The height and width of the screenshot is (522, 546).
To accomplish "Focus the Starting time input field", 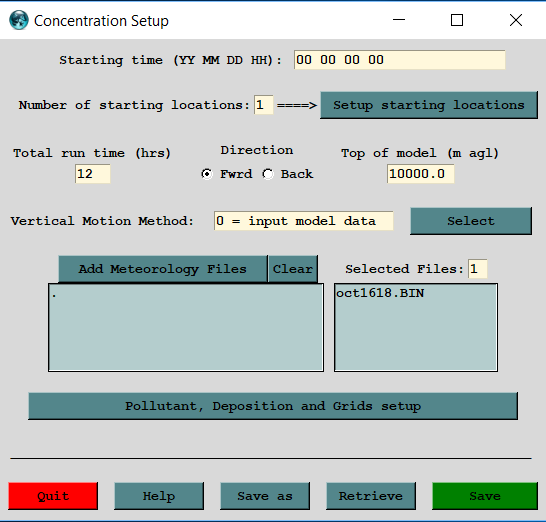I will 399,60.
